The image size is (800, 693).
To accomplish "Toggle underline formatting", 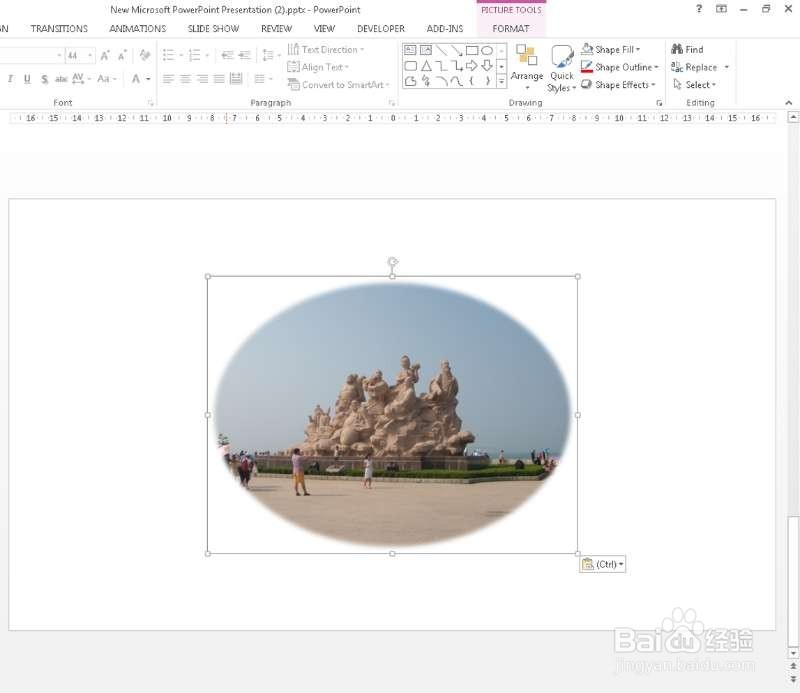I will (25, 77).
